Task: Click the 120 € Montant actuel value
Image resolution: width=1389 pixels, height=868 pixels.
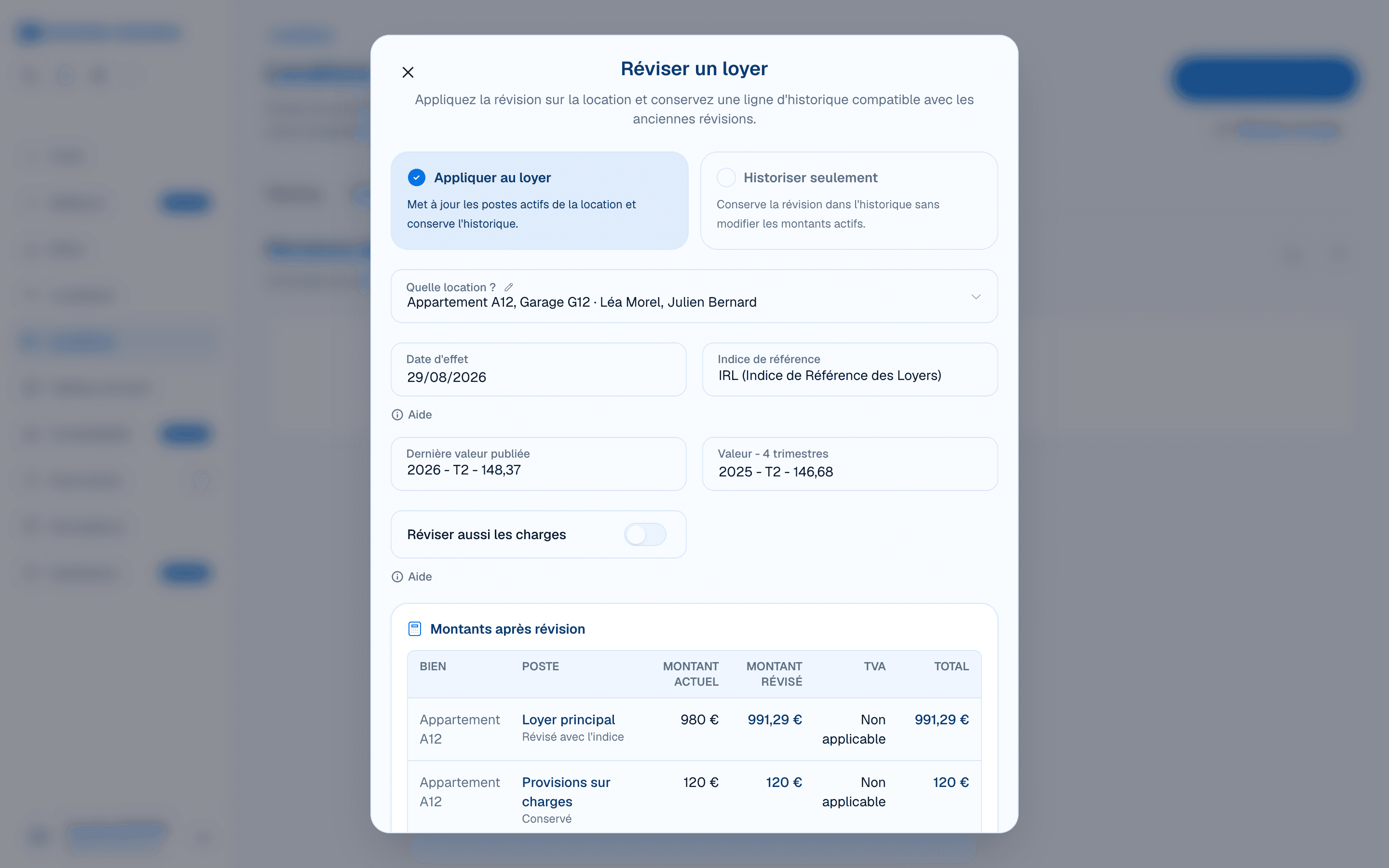Action: coord(701,783)
